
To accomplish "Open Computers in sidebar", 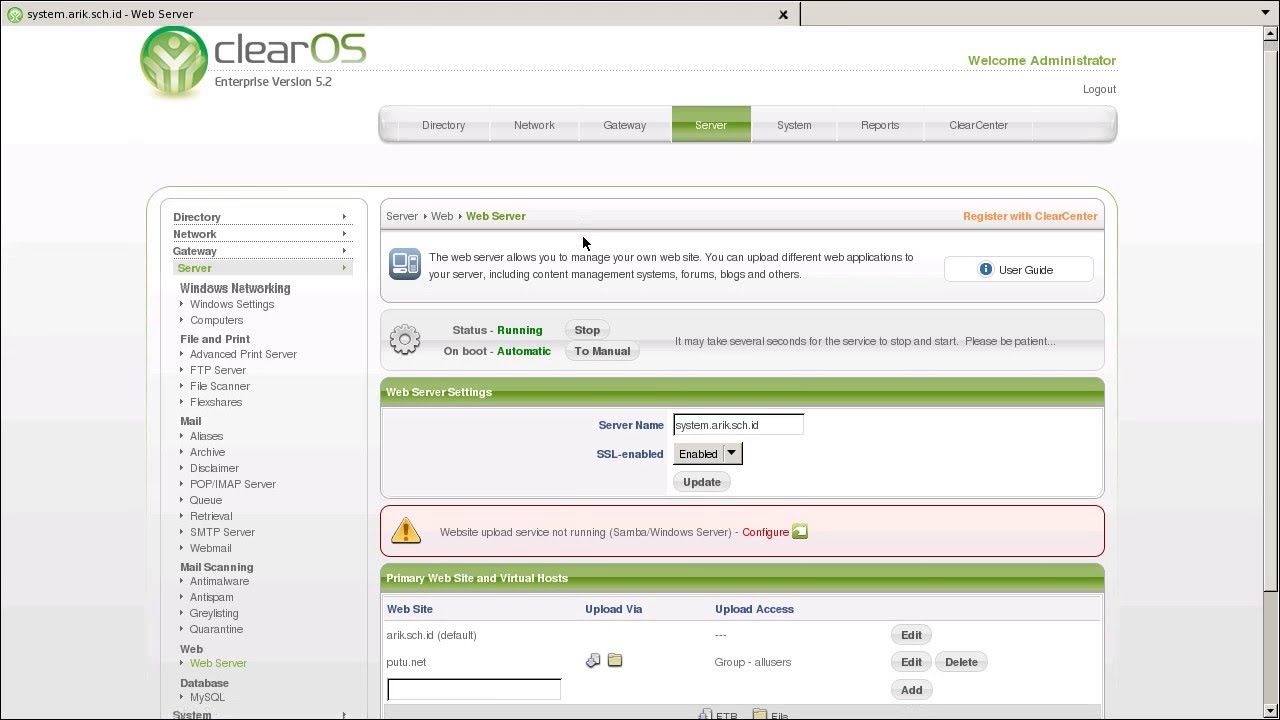I will 216,320.
